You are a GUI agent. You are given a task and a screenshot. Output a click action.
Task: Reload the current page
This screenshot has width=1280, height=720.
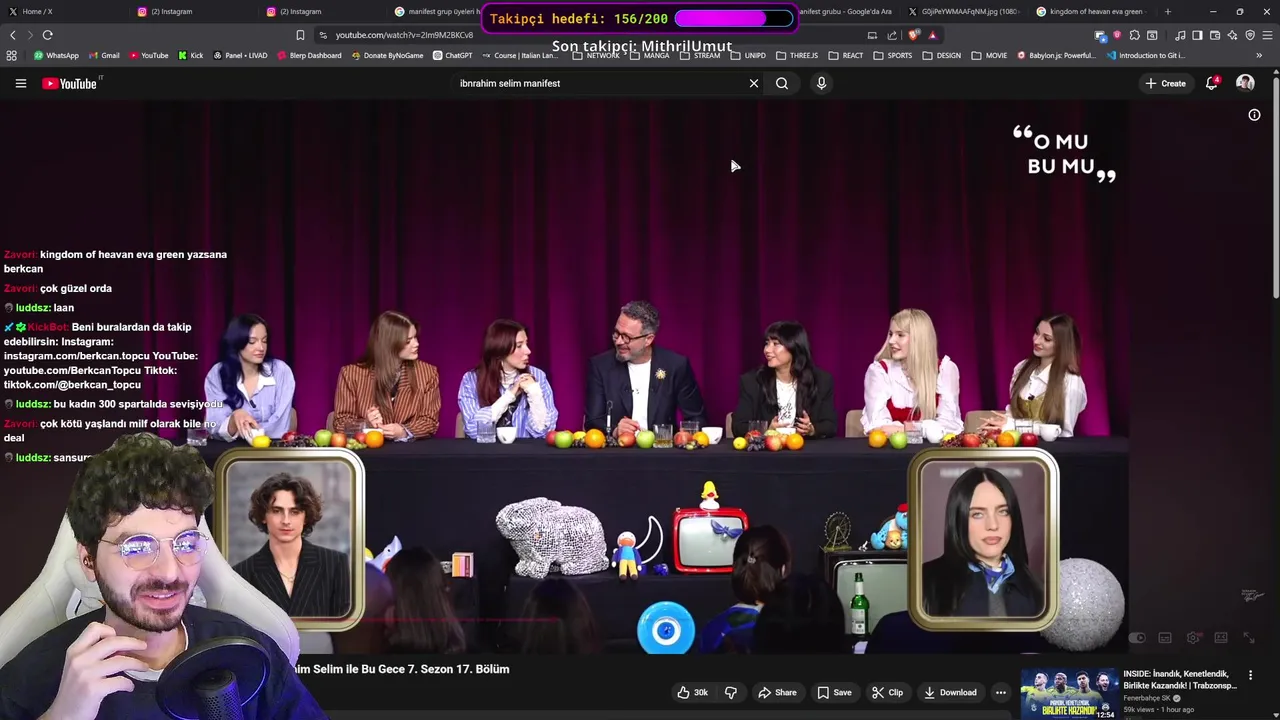[47, 35]
